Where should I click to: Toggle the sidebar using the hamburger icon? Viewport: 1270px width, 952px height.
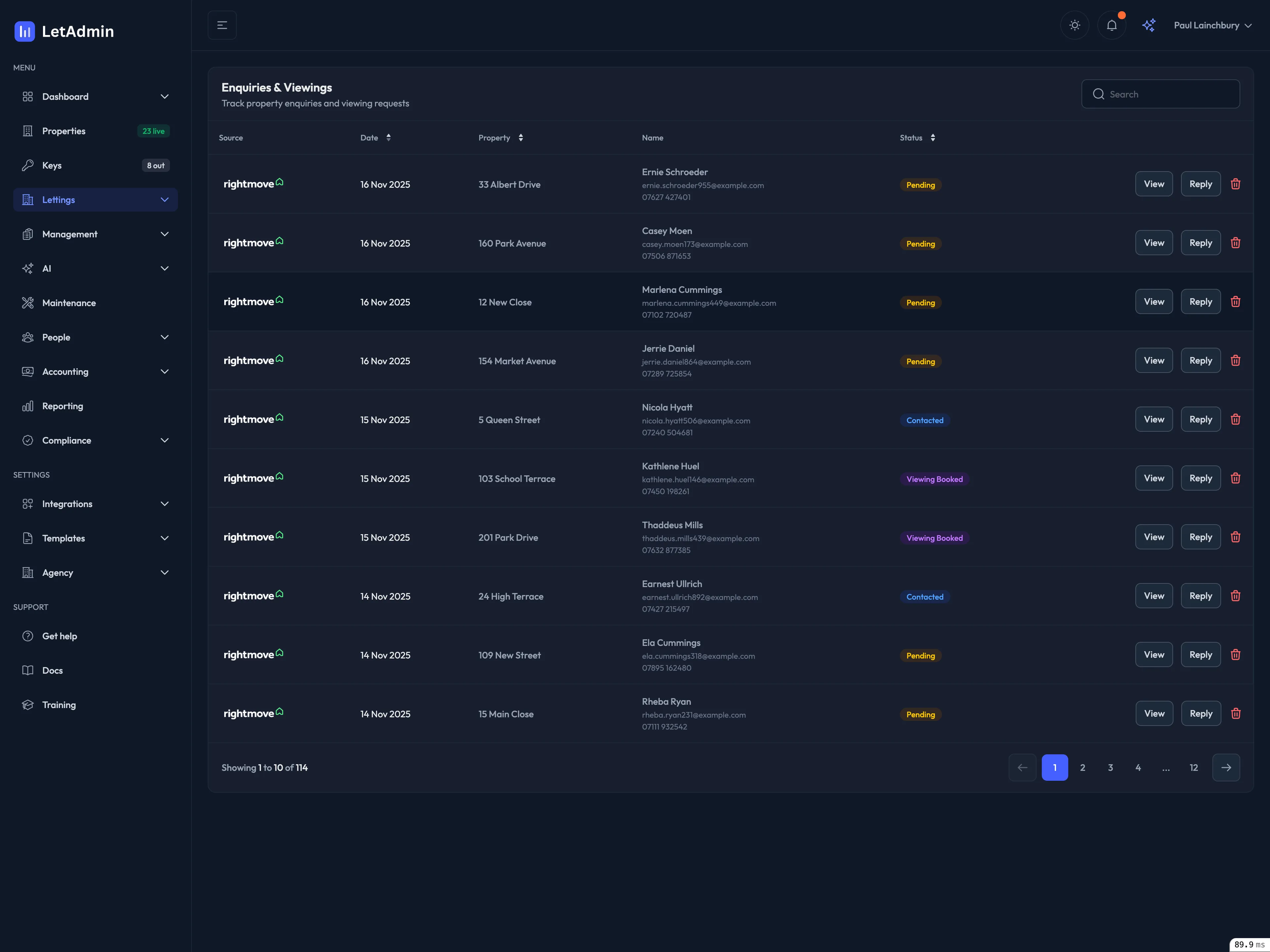click(222, 25)
